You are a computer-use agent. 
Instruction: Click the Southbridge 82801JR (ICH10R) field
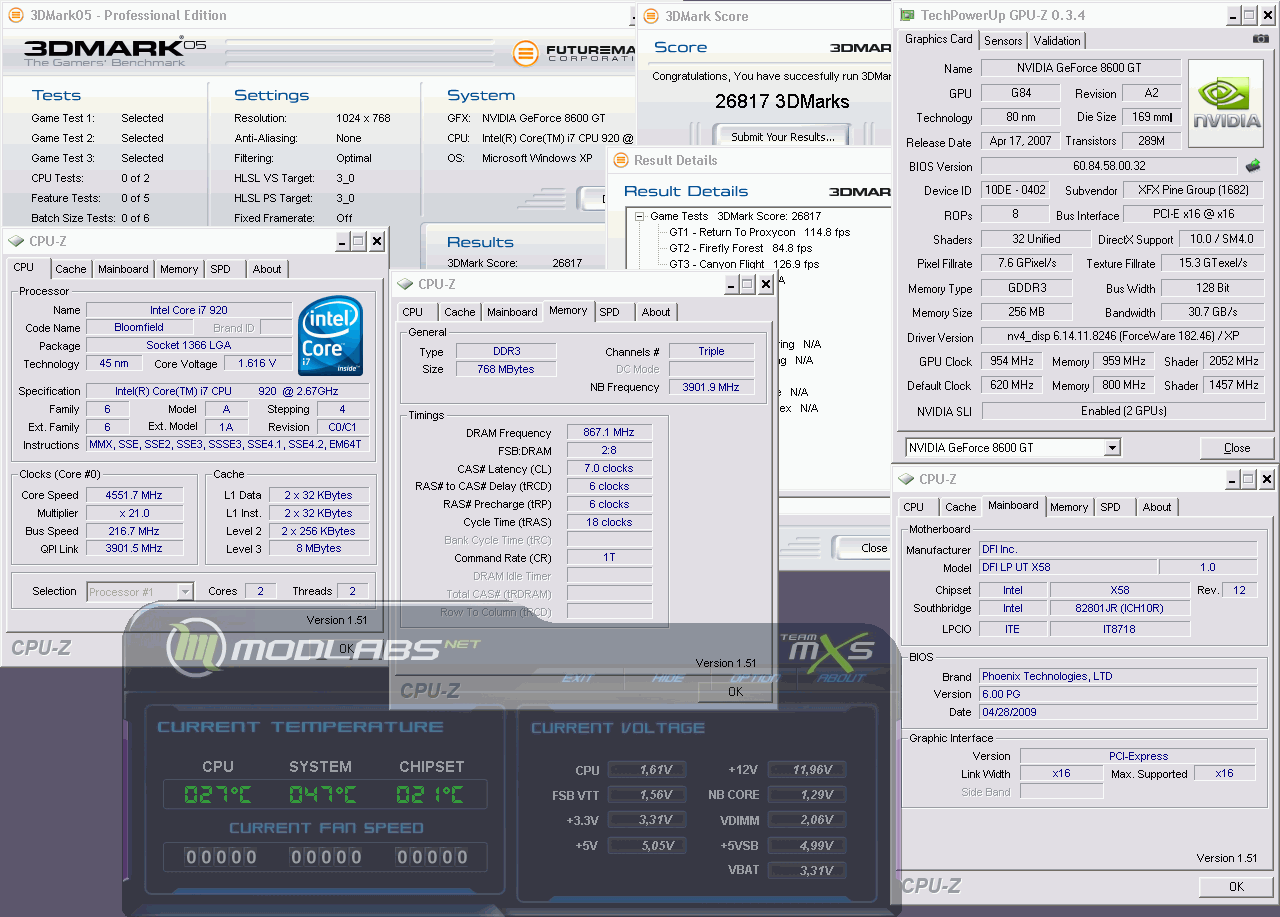coord(1120,608)
